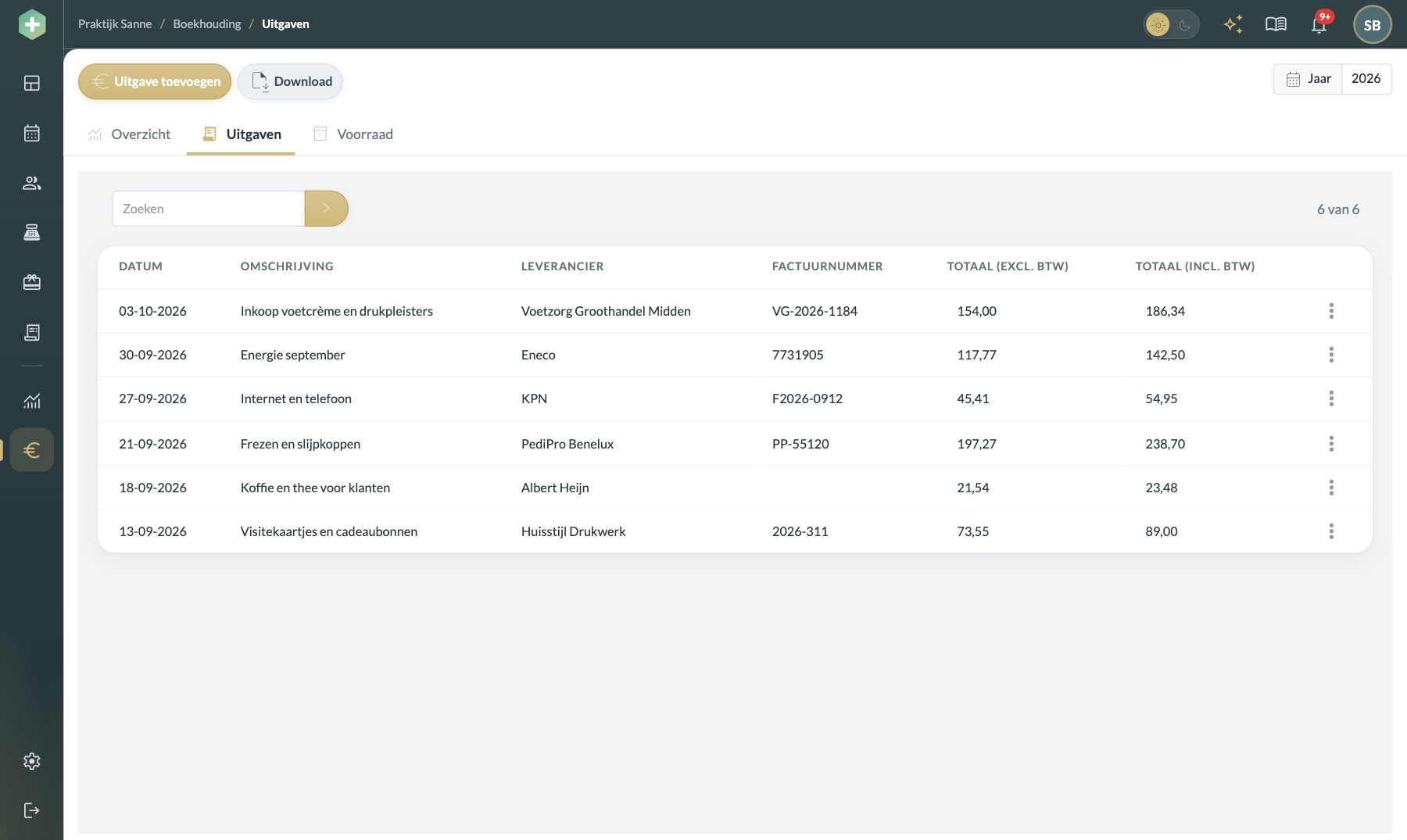Open the cash register icon in sidebar

pos(32,233)
